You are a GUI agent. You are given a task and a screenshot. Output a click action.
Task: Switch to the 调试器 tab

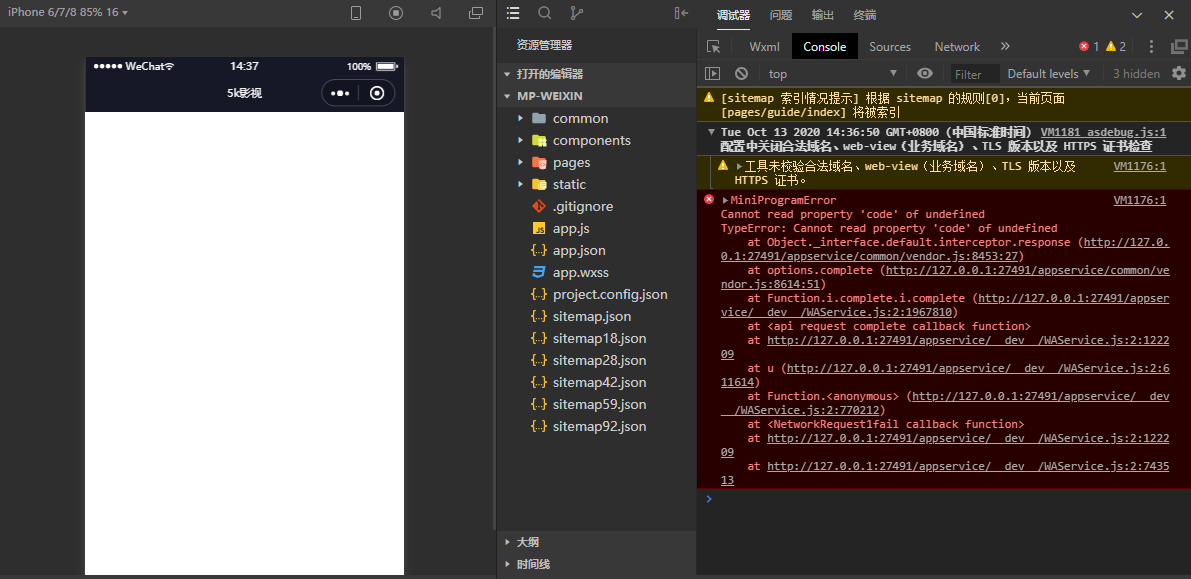click(733, 15)
